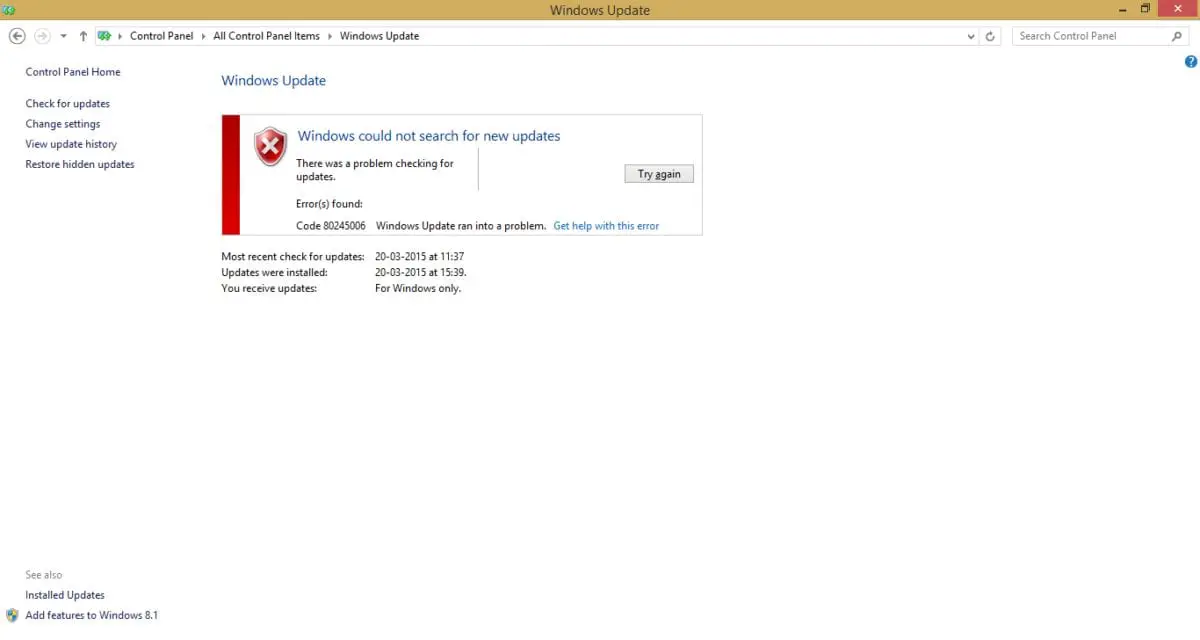Viewport: 1200px width, 640px height.
Task: Open View update history
Action: tap(71, 144)
